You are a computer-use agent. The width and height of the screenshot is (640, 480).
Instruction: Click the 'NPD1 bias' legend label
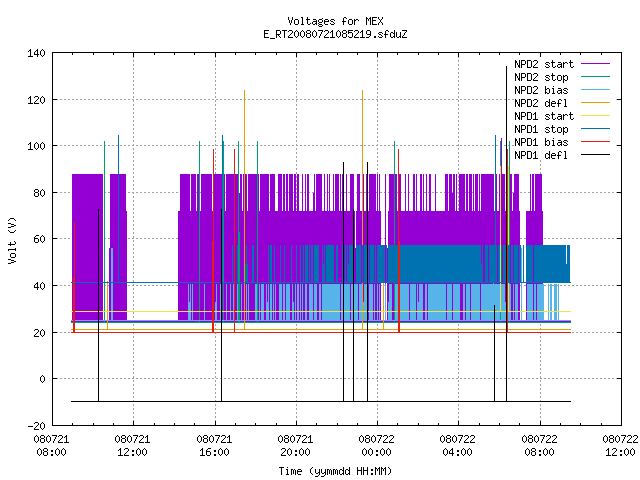541,142
